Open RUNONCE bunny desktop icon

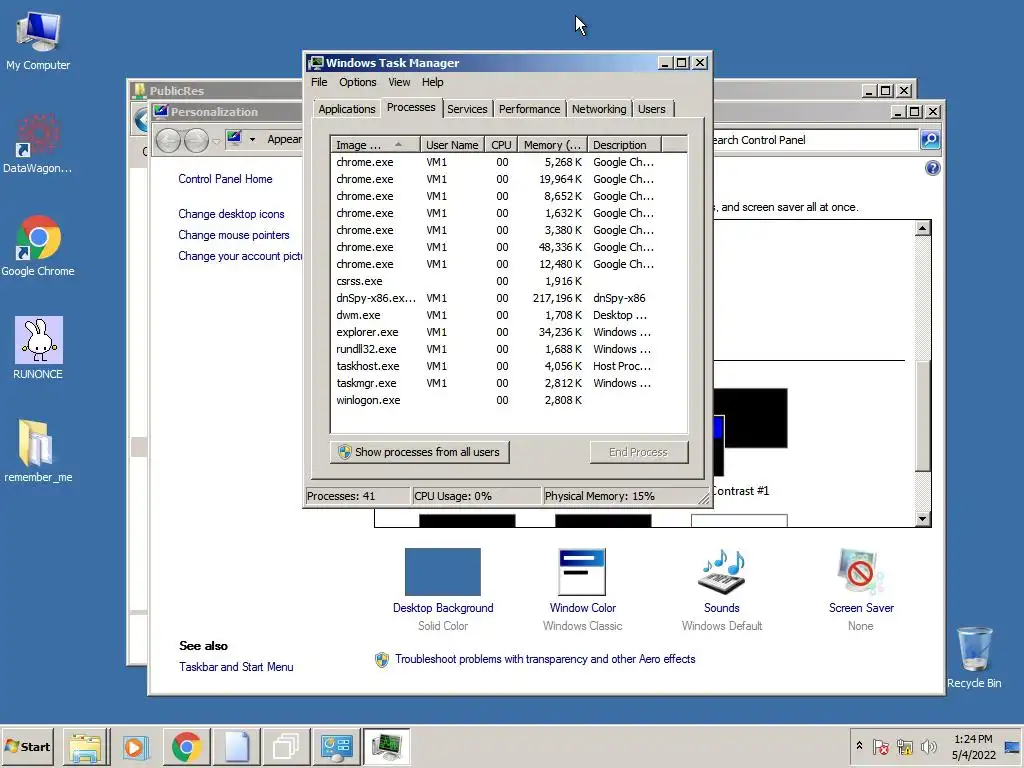coord(38,348)
